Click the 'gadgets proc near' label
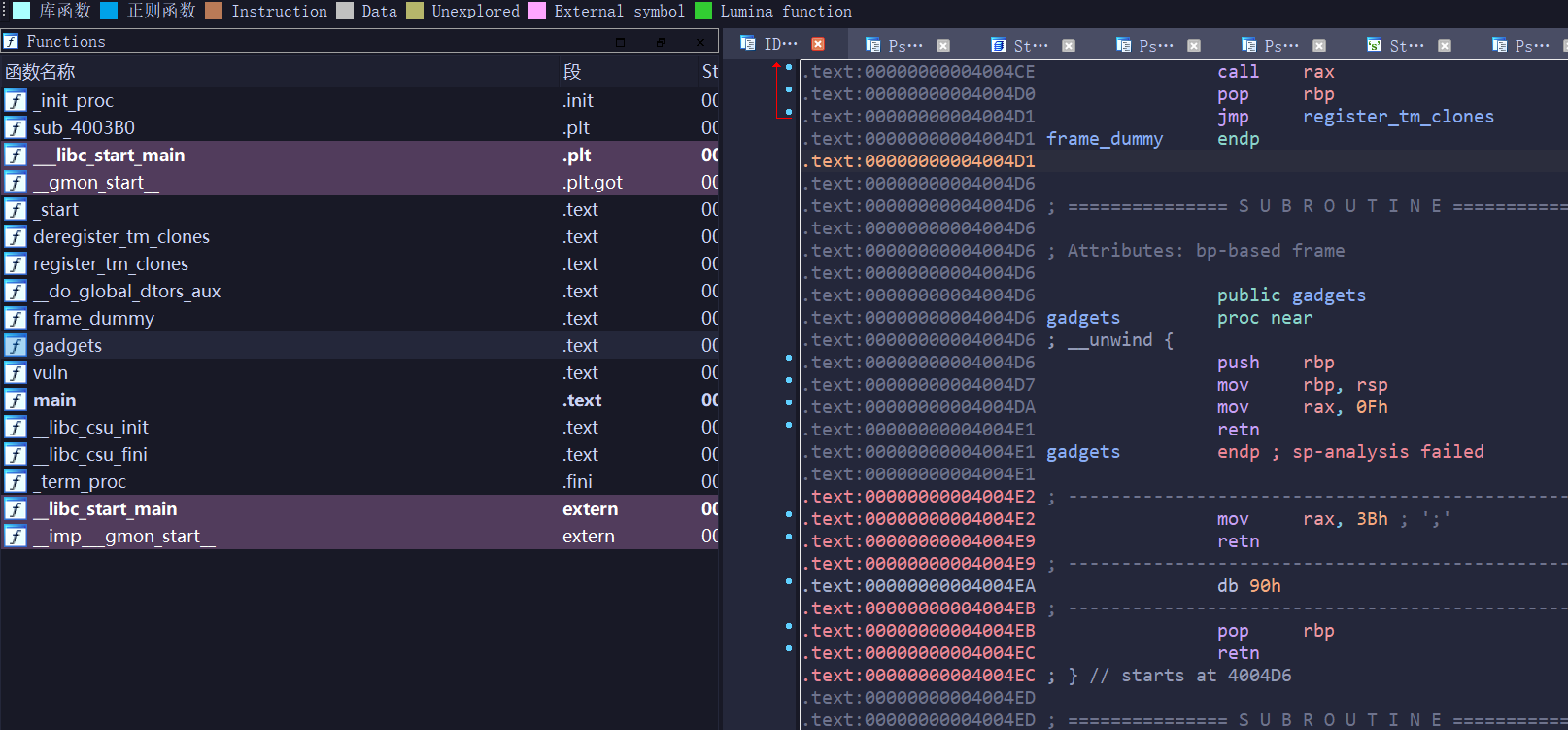Screen dimensions: 1568x730 pos(1082,318)
